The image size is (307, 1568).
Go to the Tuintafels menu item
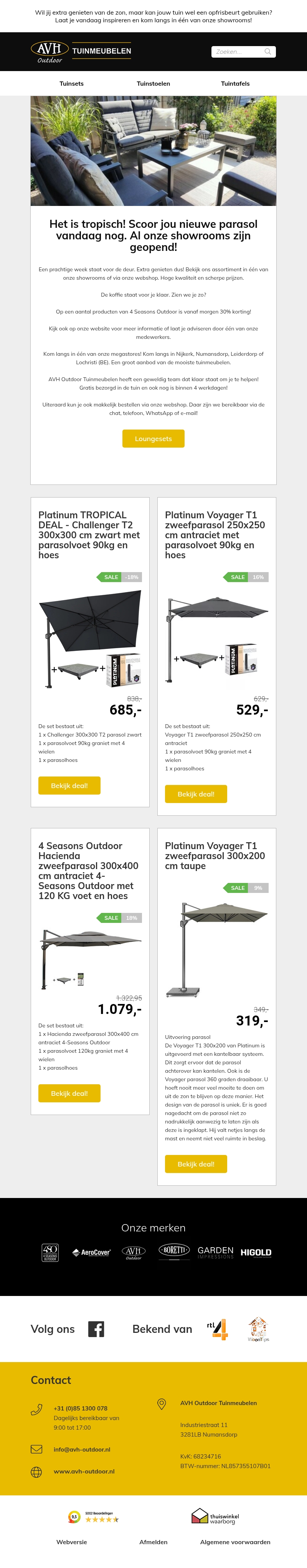point(235,83)
